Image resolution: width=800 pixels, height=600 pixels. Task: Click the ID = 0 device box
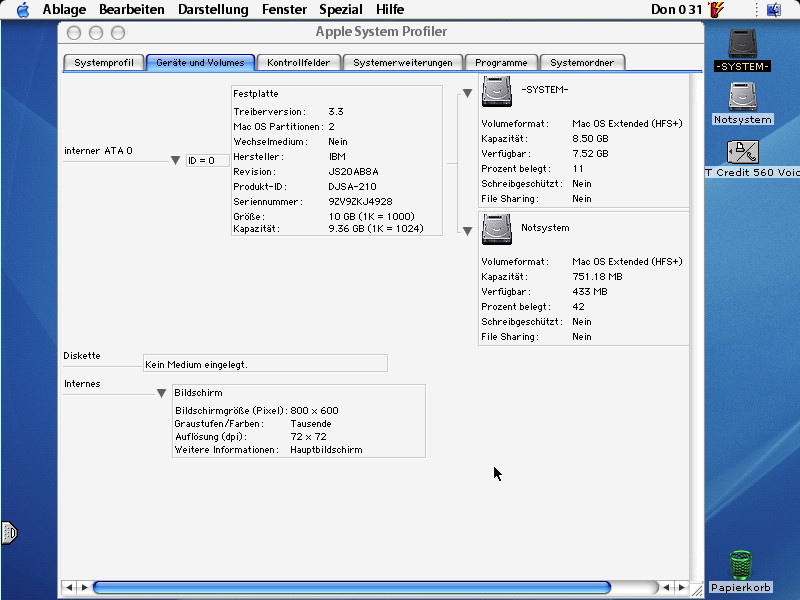(207, 160)
